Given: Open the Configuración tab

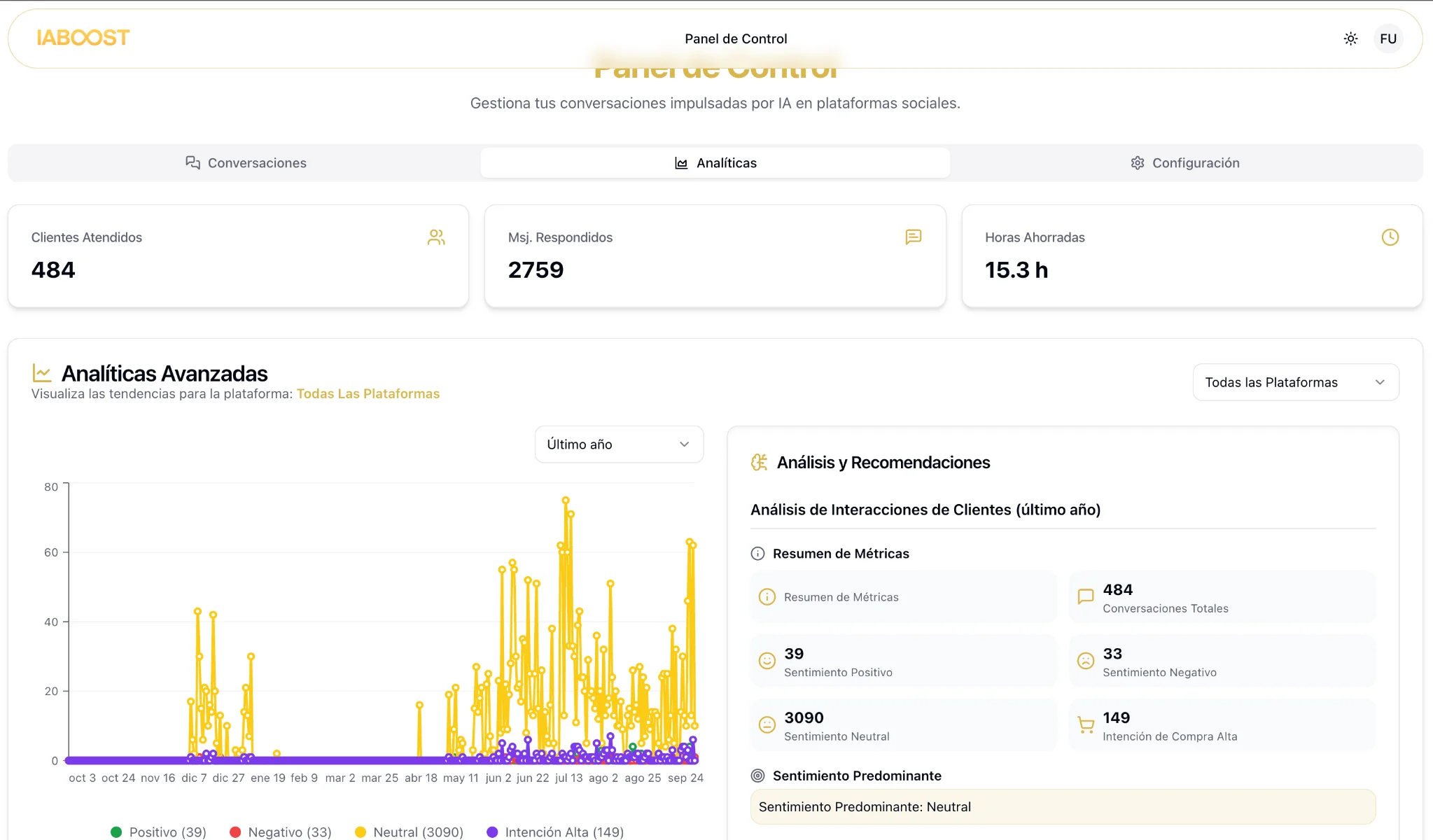Looking at the screenshot, I should point(1185,162).
